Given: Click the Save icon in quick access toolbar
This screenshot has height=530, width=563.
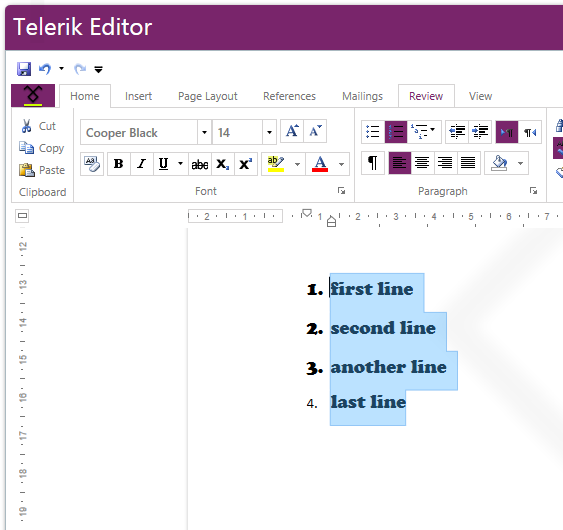Looking at the screenshot, I should pos(24,69).
